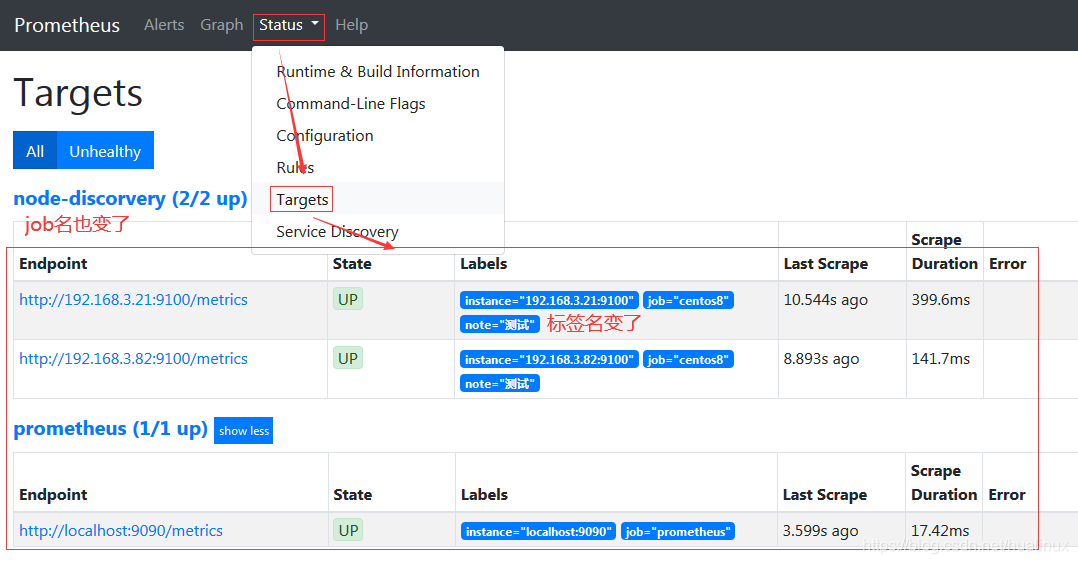
Task: Click the Targets page heading
Action: click(x=78, y=94)
